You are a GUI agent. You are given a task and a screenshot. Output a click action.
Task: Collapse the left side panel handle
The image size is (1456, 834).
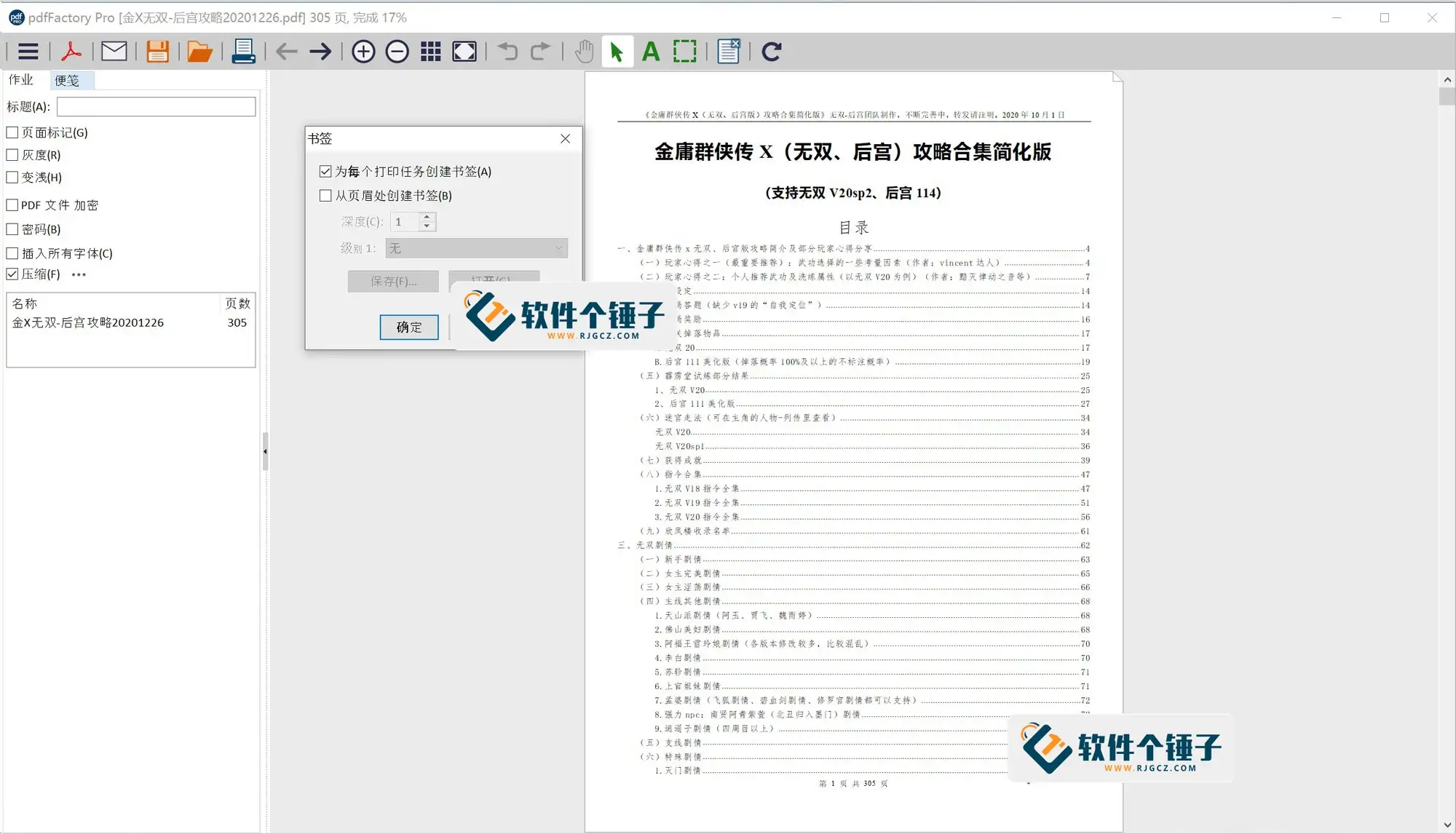pyautogui.click(x=265, y=451)
